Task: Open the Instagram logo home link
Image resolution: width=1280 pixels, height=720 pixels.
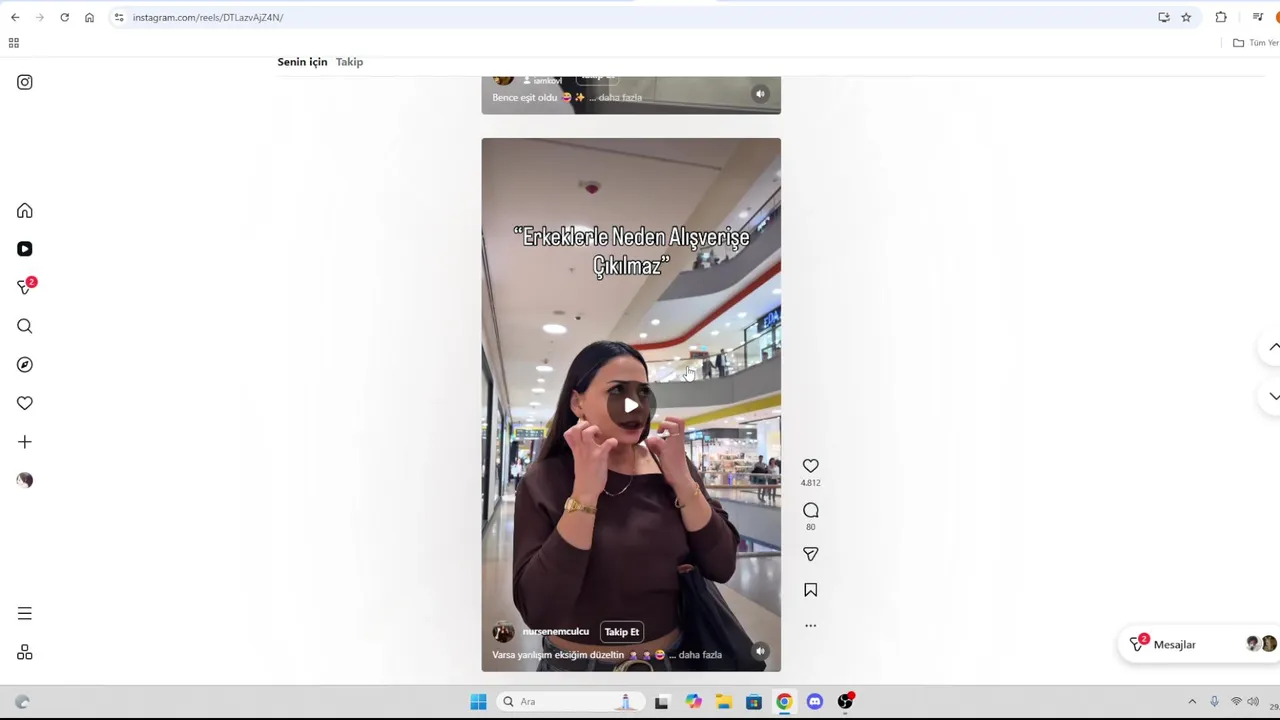Action: pos(25,82)
